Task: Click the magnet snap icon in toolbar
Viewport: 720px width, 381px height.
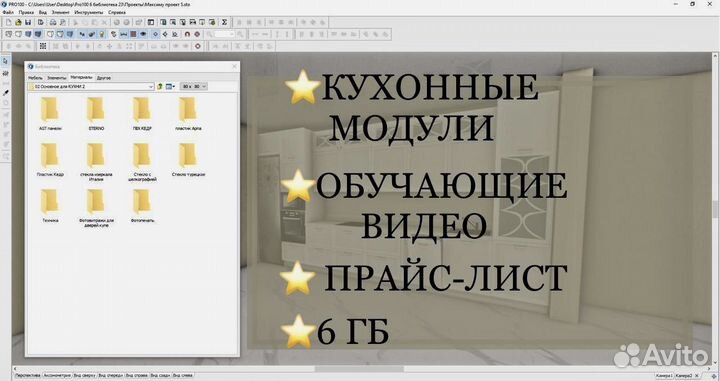Action: point(187,34)
